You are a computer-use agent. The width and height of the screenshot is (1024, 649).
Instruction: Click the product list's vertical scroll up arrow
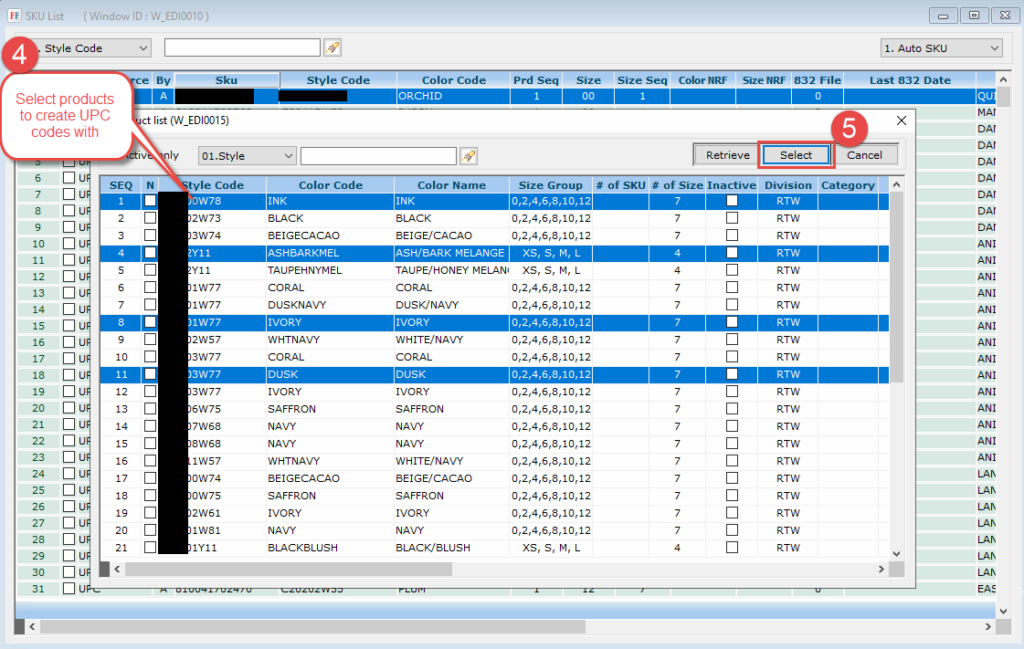coord(896,184)
